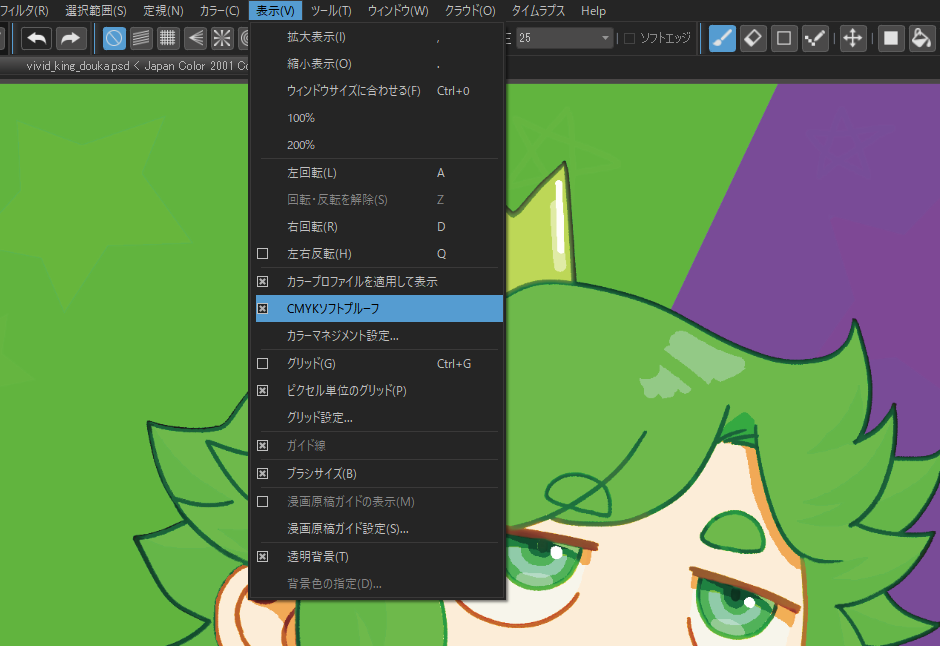Open the ツール(T) menu

point(330,10)
